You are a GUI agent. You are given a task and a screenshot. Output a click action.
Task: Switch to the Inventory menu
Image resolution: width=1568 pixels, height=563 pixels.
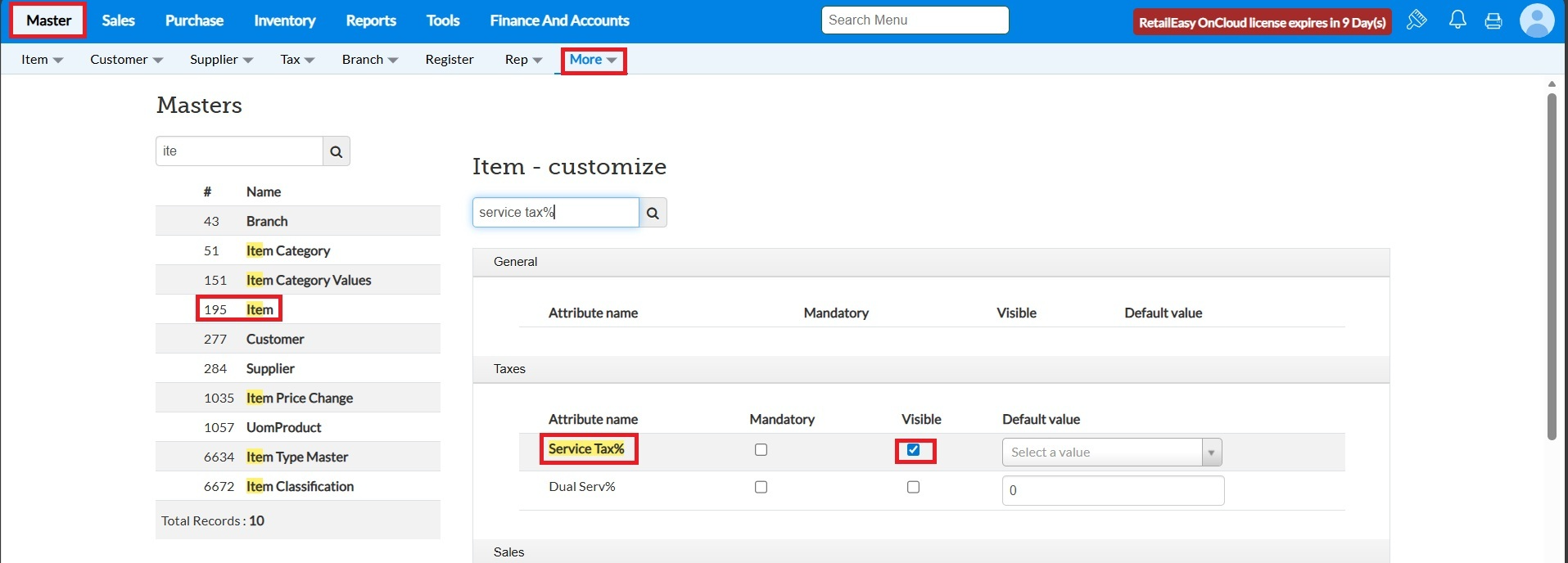(x=284, y=20)
